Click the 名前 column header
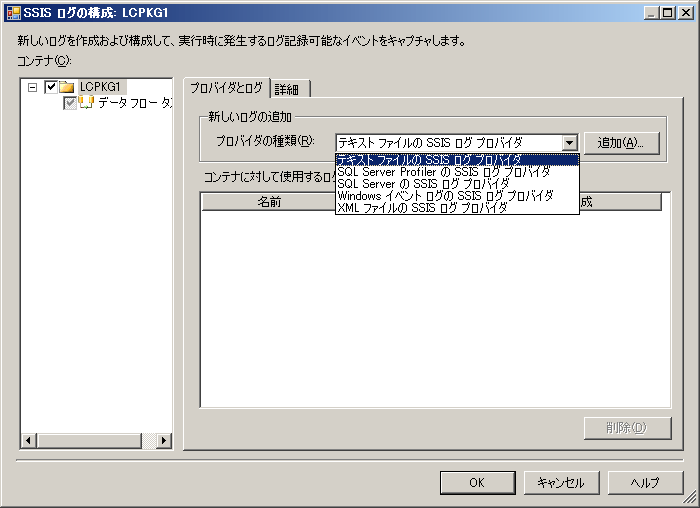 [269, 202]
